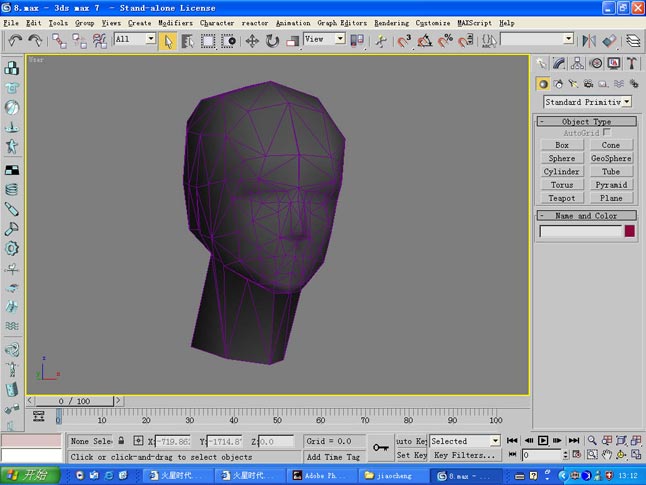Open the Customize menu

(433, 23)
